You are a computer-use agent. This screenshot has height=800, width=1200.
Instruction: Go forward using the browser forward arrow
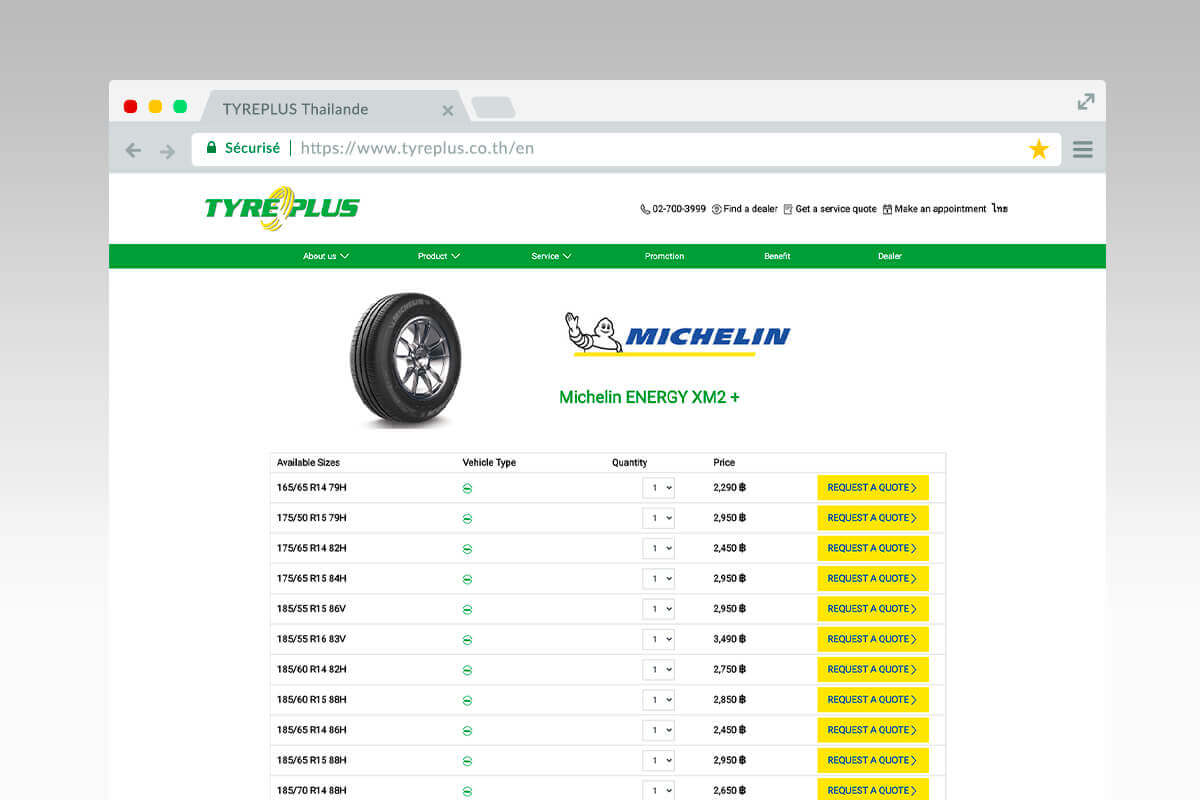(x=167, y=150)
